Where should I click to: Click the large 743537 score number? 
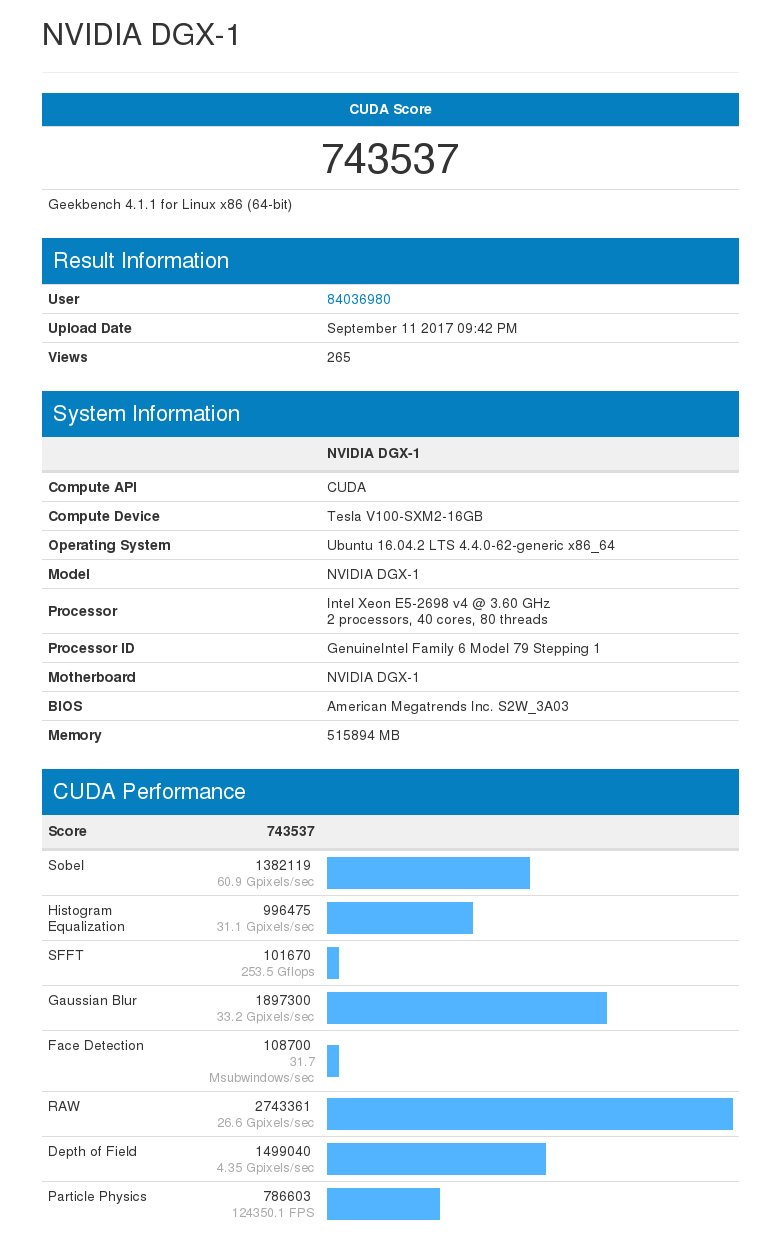(390, 159)
